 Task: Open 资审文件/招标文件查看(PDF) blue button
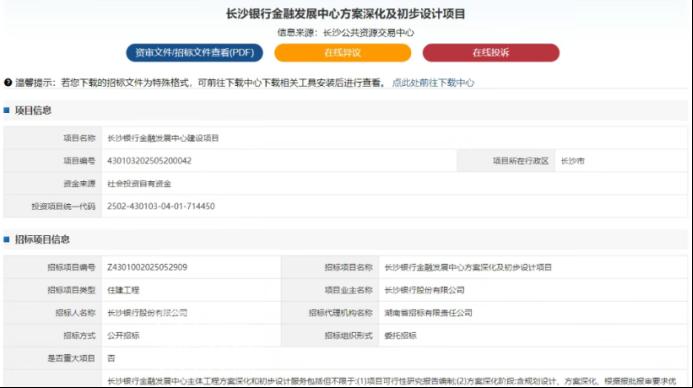(194, 53)
